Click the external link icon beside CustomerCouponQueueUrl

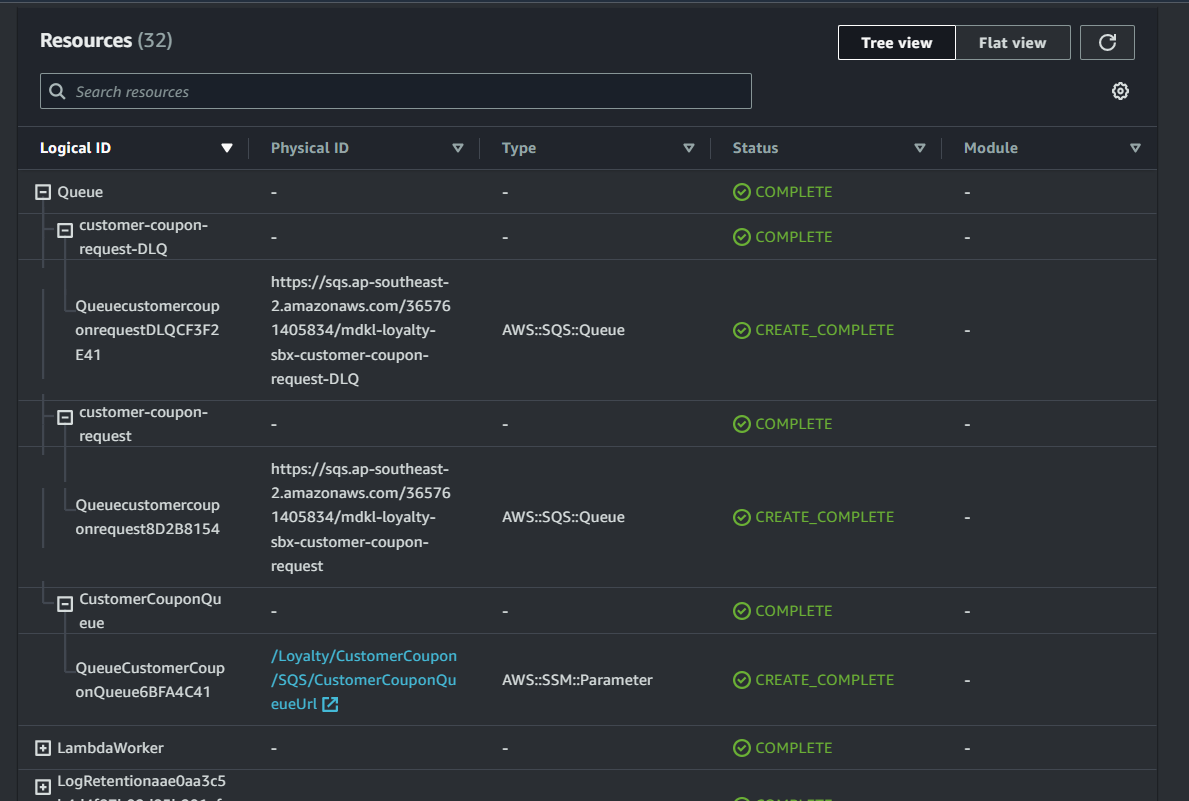click(x=330, y=705)
